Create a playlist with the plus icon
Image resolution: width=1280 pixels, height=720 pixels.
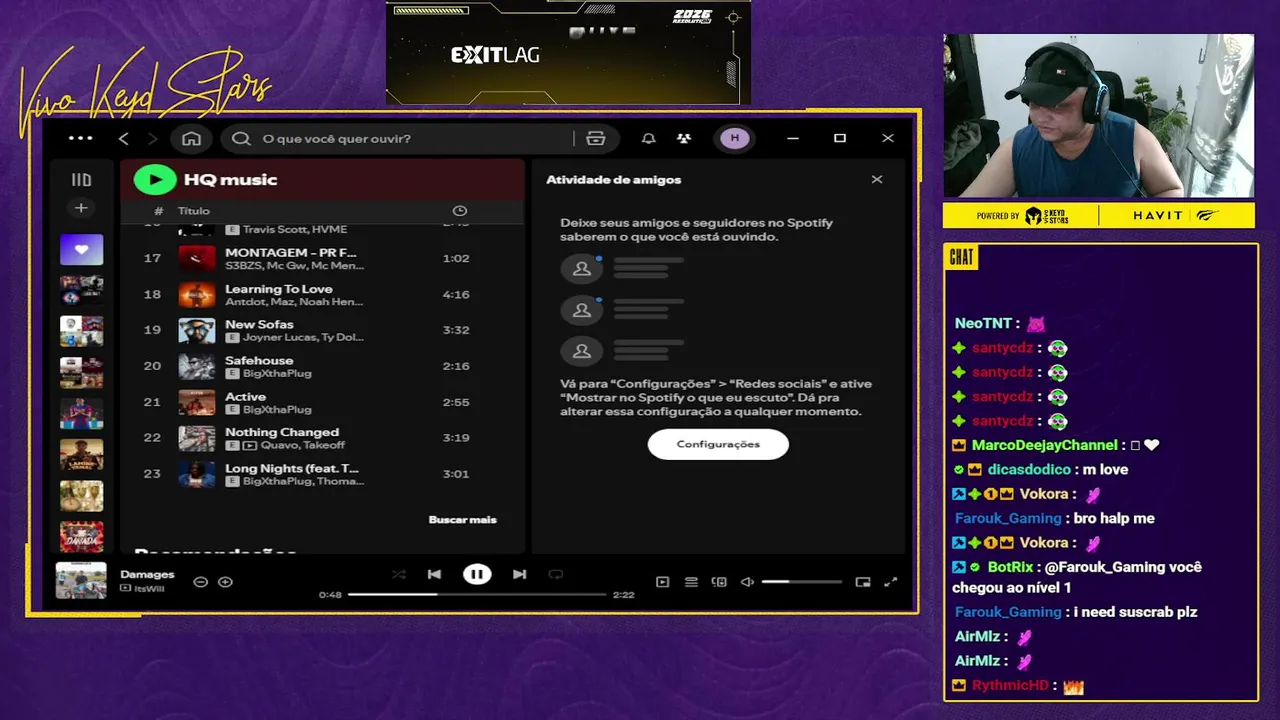tap(81, 208)
